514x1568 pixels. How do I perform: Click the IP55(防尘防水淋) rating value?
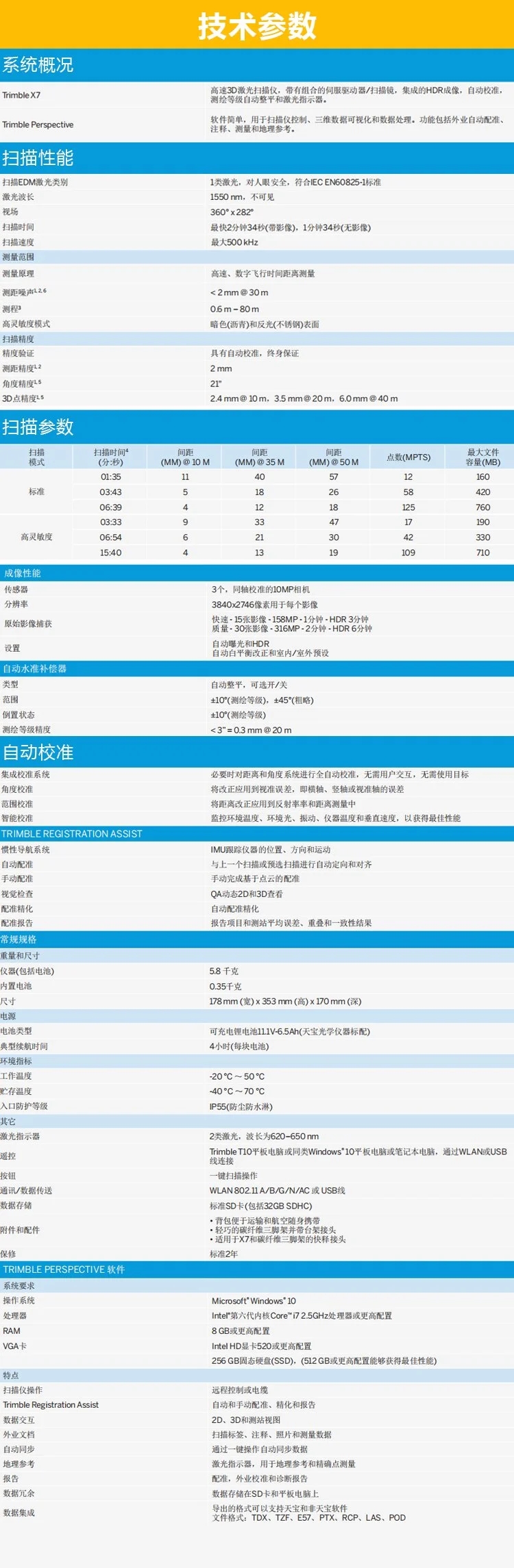point(241,1107)
